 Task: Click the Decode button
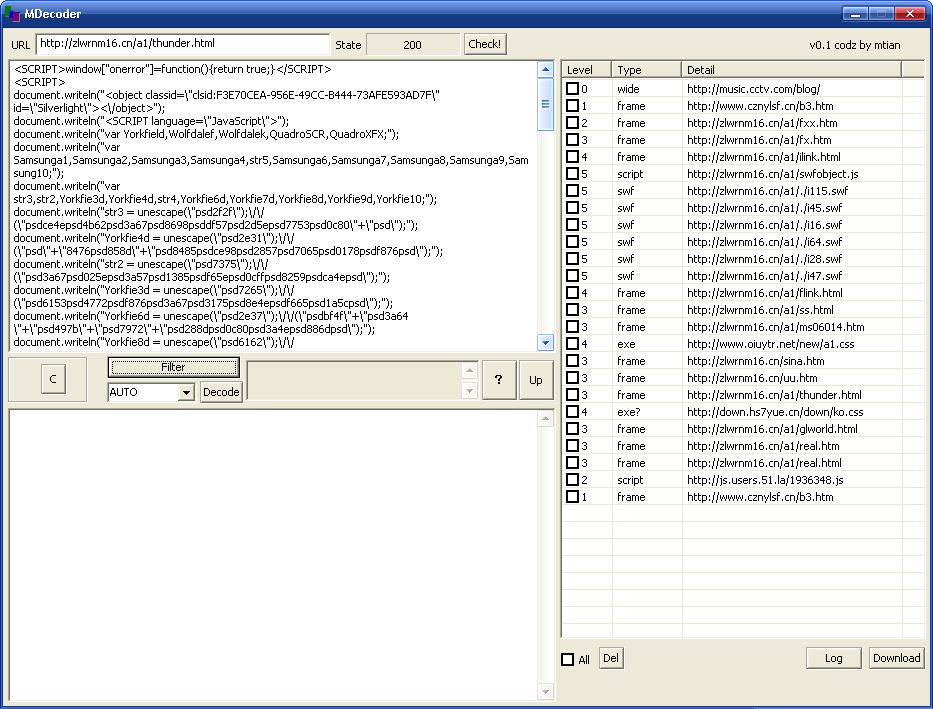point(221,392)
